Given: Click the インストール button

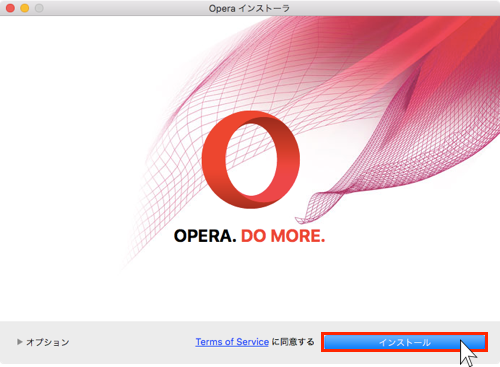Looking at the screenshot, I should [404, 342].
